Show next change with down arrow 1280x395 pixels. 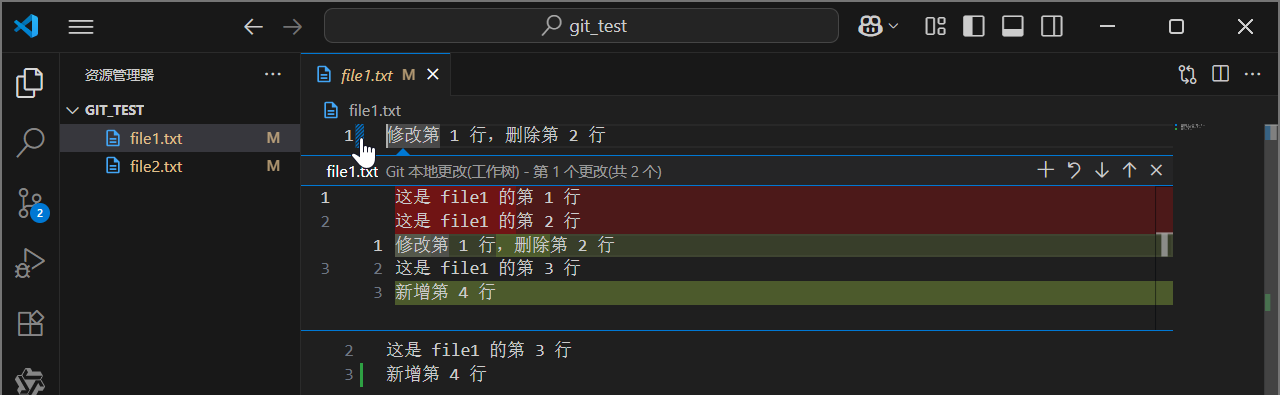[x=1102, y=170]
